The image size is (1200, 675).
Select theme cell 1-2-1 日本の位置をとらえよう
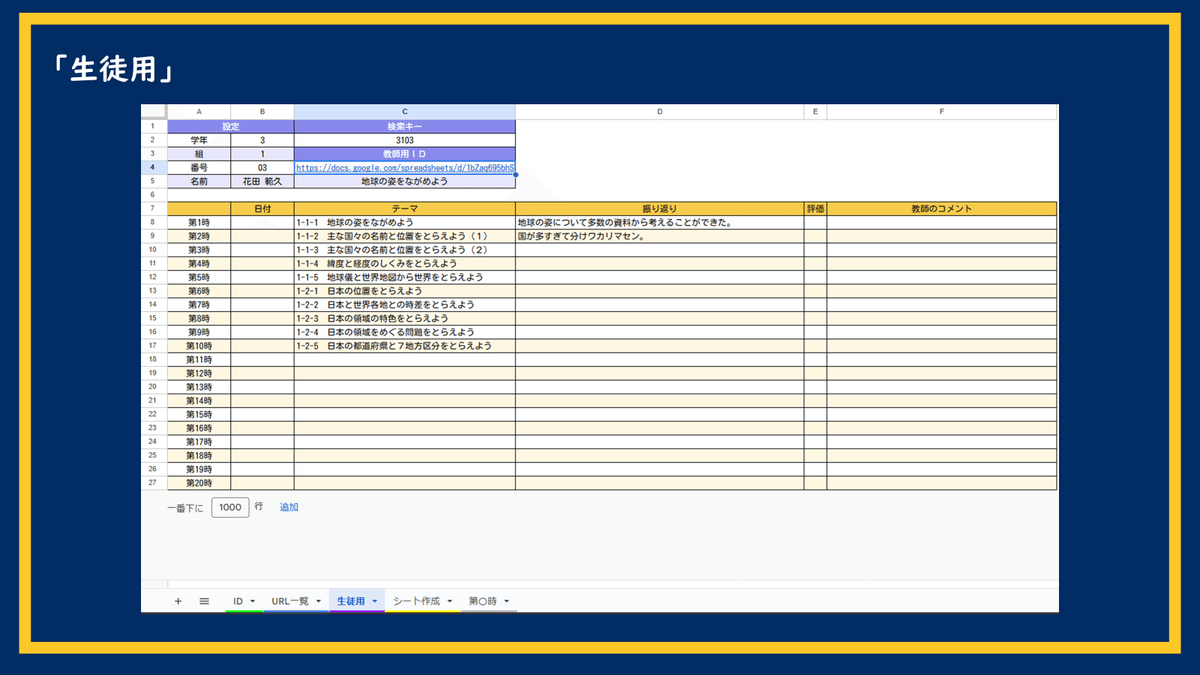point(405,291)
